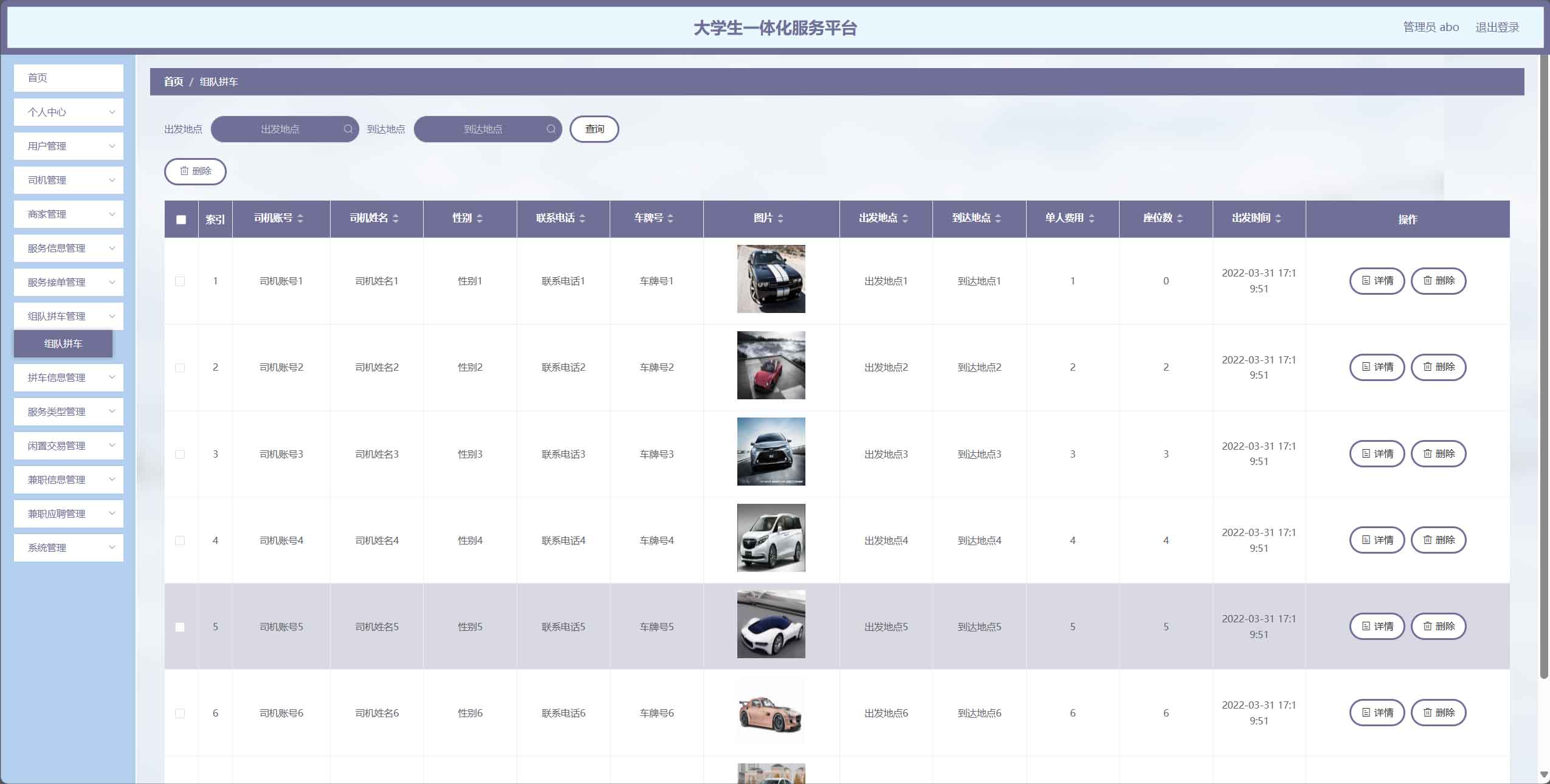1550x784 pixels.
Task: Expand the 拼车信息管理 sidebar menu
Action: [x=69, y=378]
